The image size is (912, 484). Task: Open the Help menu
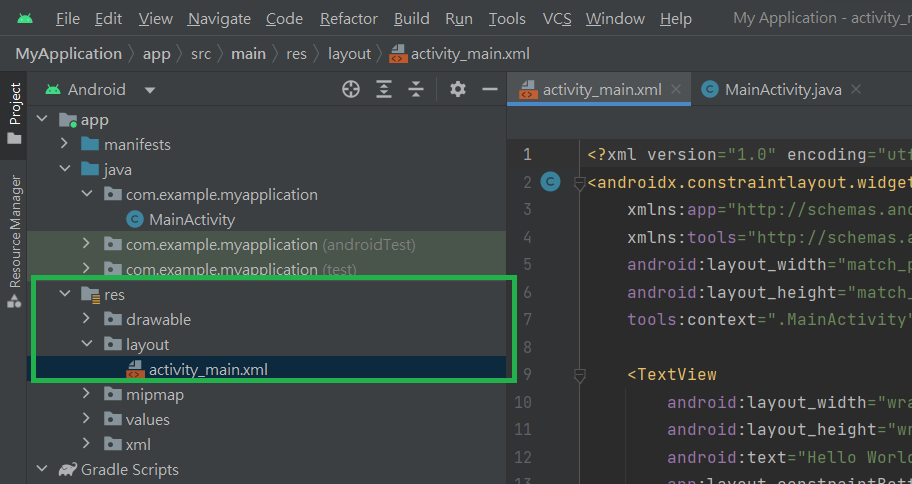(x=676, y=19)
